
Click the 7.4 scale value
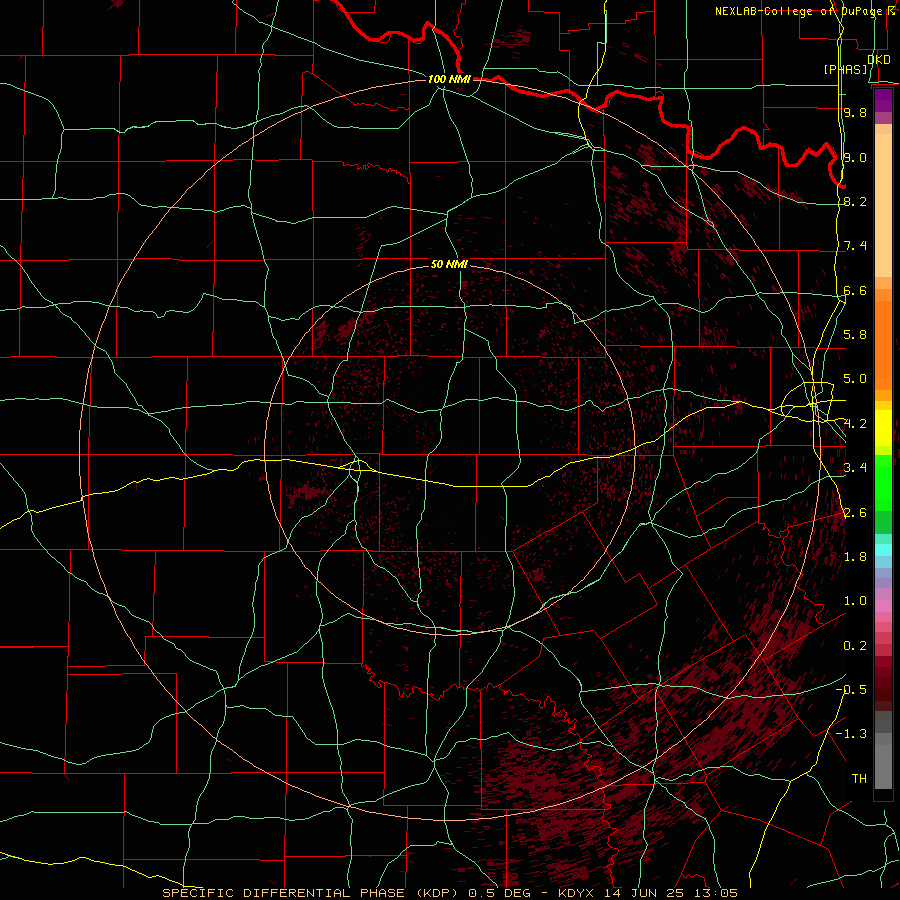(x=855, y=246)
